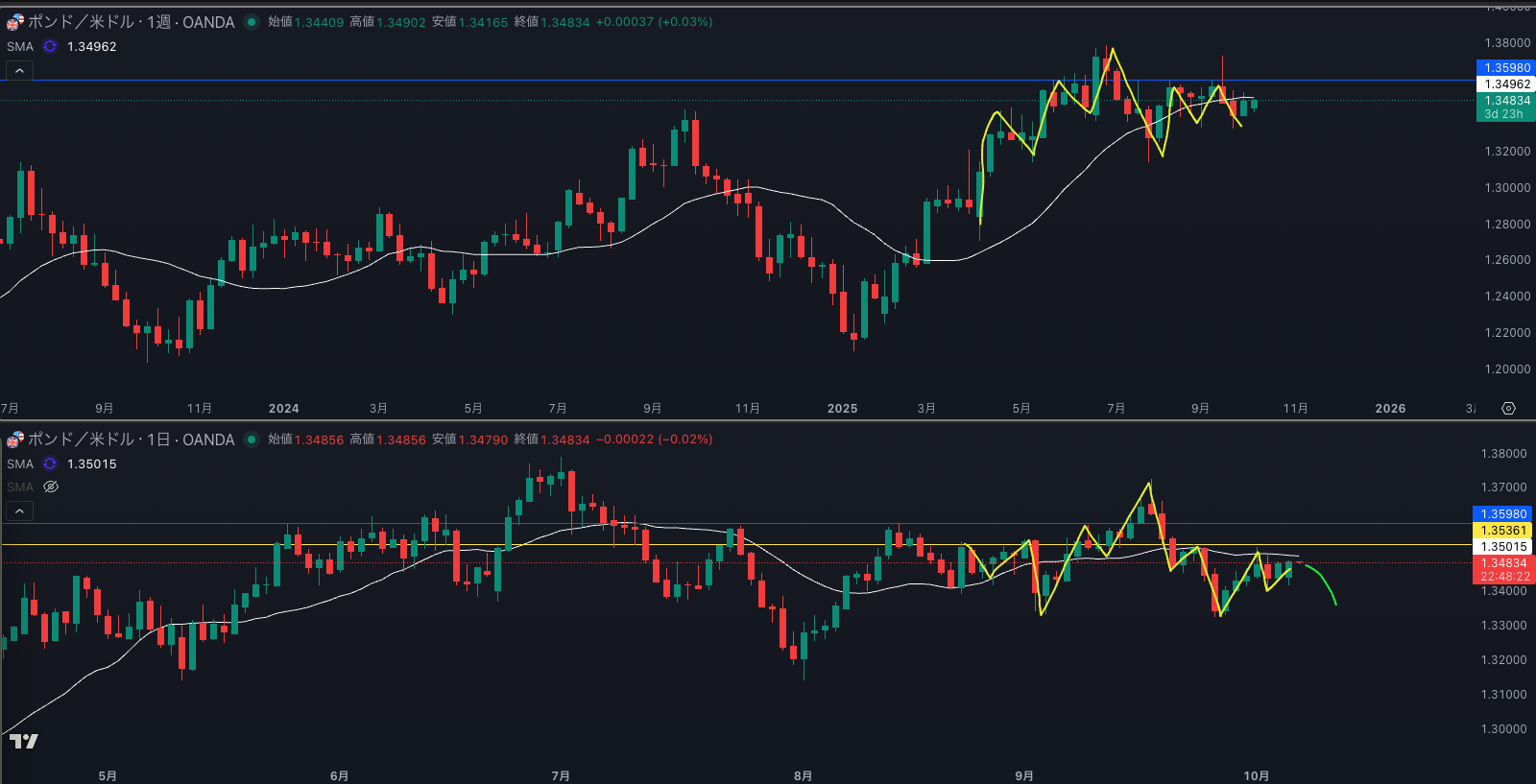This screenshot has width=1536, height=784.
Task: Click daily chart's green market status dot
Action: [x=252, y=440]
